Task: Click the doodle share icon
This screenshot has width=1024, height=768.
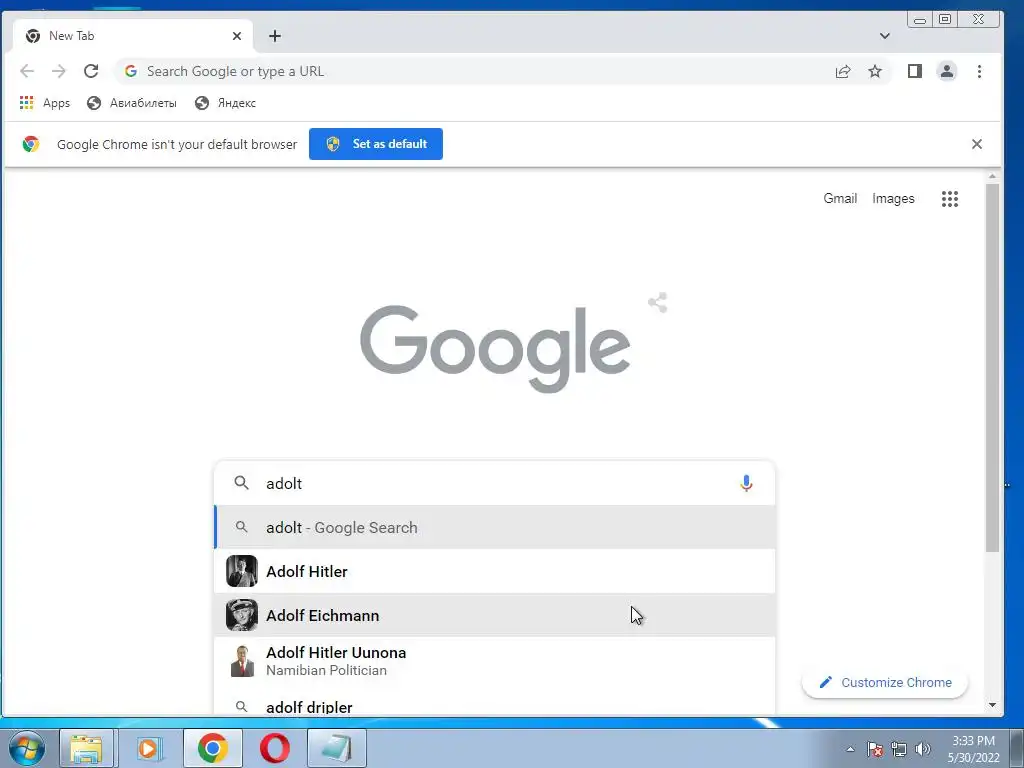Action: (x=658, y=302)
